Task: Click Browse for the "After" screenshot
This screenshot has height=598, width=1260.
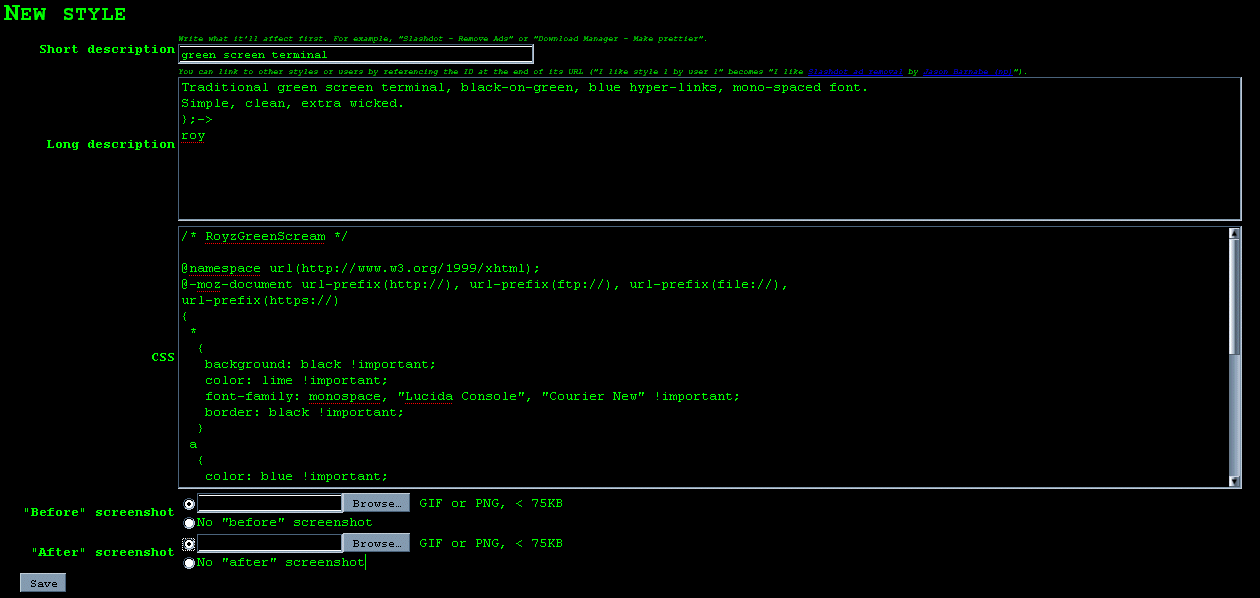Action: tap(376, 543)
